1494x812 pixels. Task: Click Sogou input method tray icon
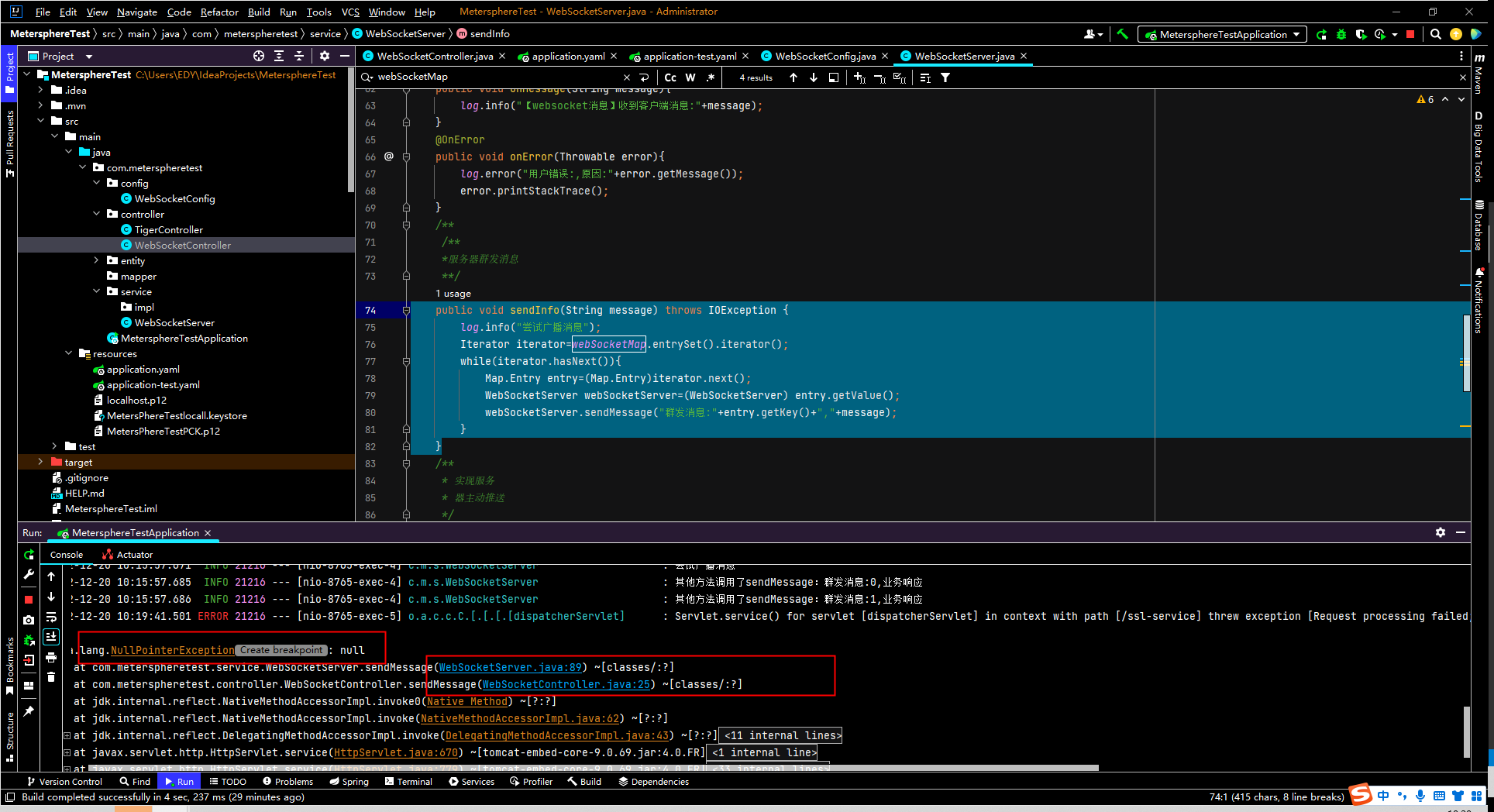[x=1361, y=795]
